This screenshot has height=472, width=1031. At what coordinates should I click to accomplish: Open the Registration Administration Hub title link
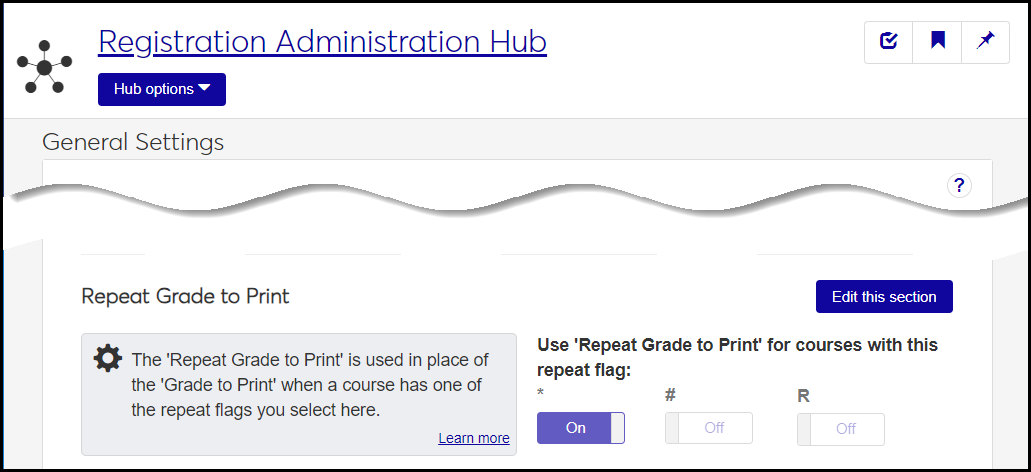click(322, 42)
